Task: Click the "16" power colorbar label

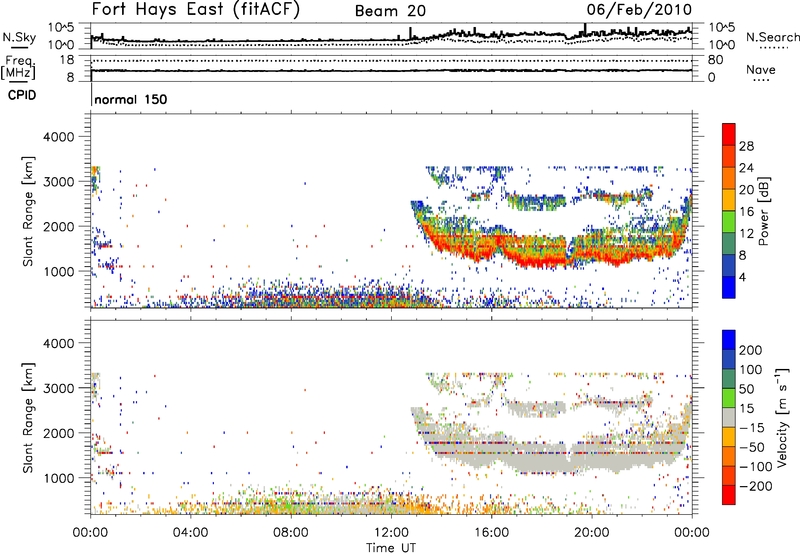Action: (x=746, y=212)
